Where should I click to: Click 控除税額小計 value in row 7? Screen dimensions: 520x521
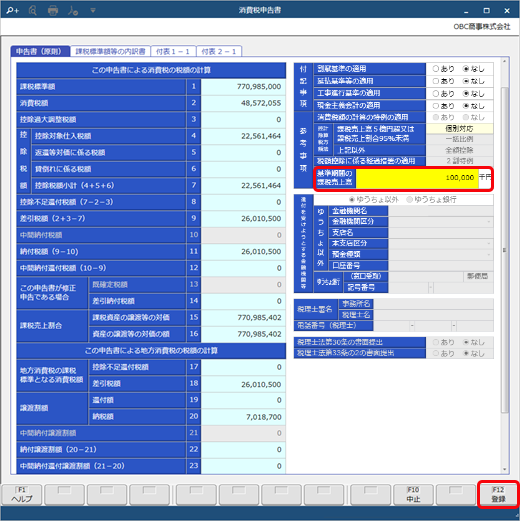point(243,186)
